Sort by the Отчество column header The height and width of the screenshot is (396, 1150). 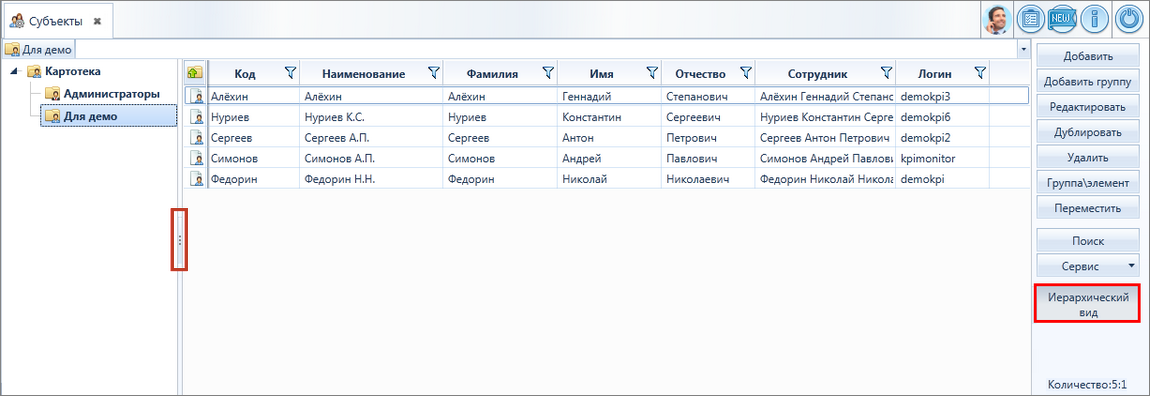click(x=700, y=74)
